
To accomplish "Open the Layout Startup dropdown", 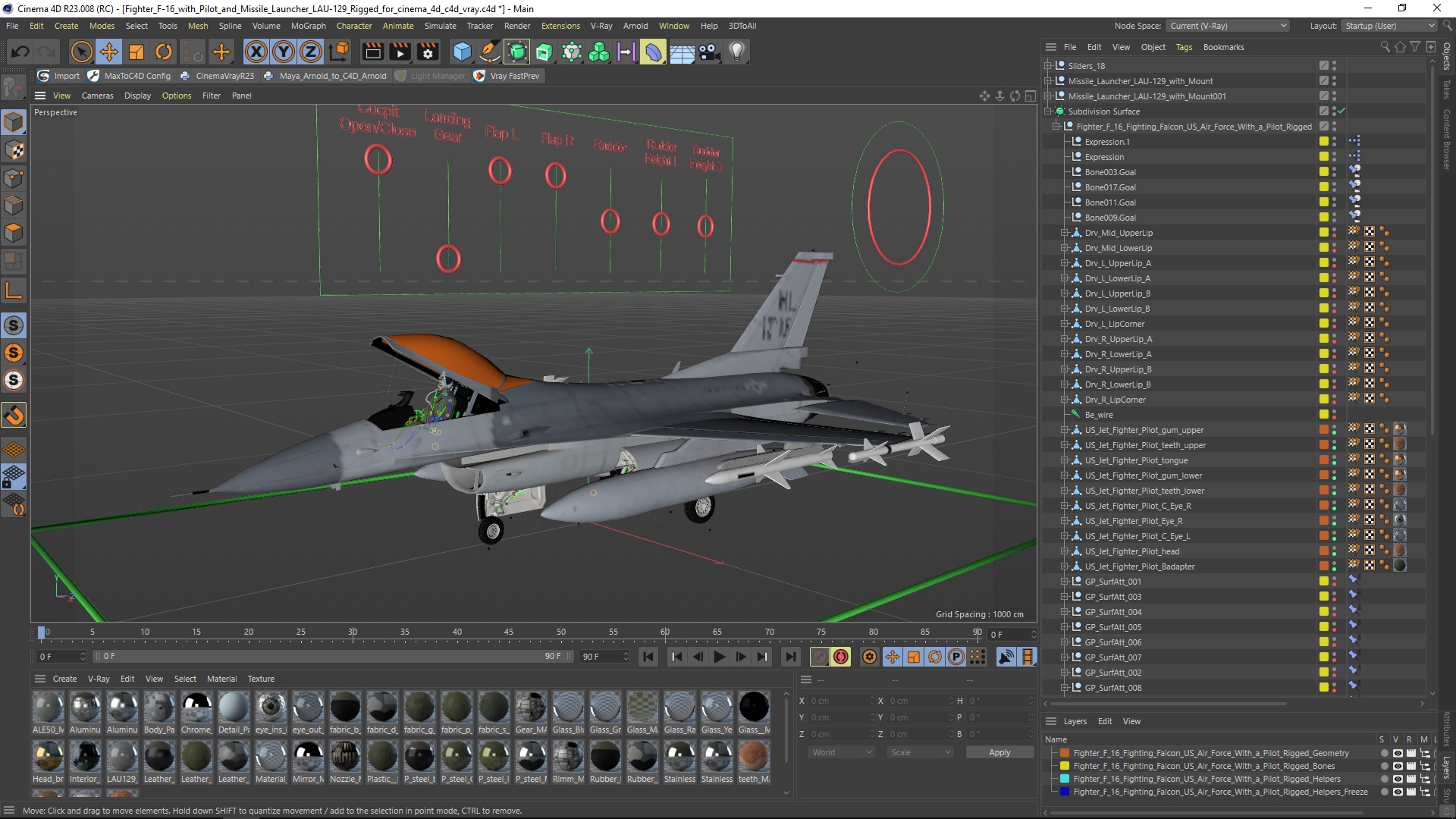I will [1389, 26].
